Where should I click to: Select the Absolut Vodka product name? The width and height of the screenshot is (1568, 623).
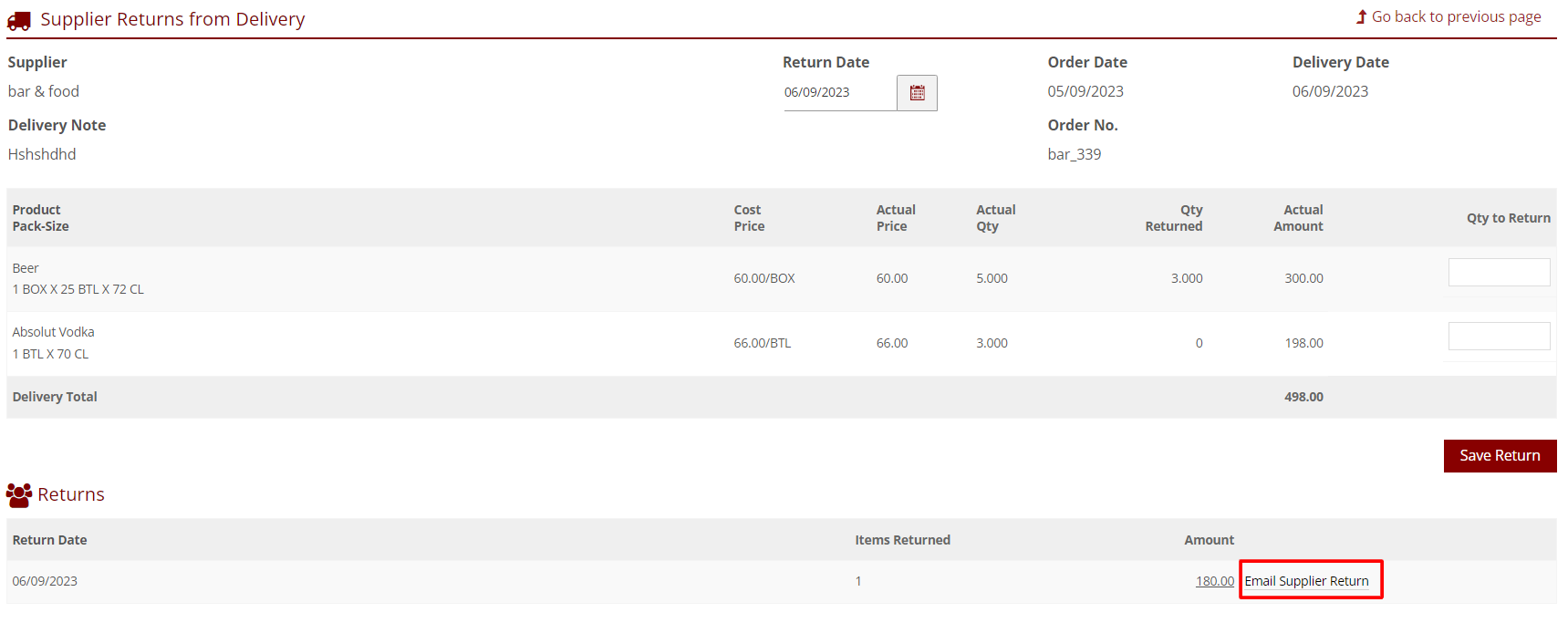[53, 332]
